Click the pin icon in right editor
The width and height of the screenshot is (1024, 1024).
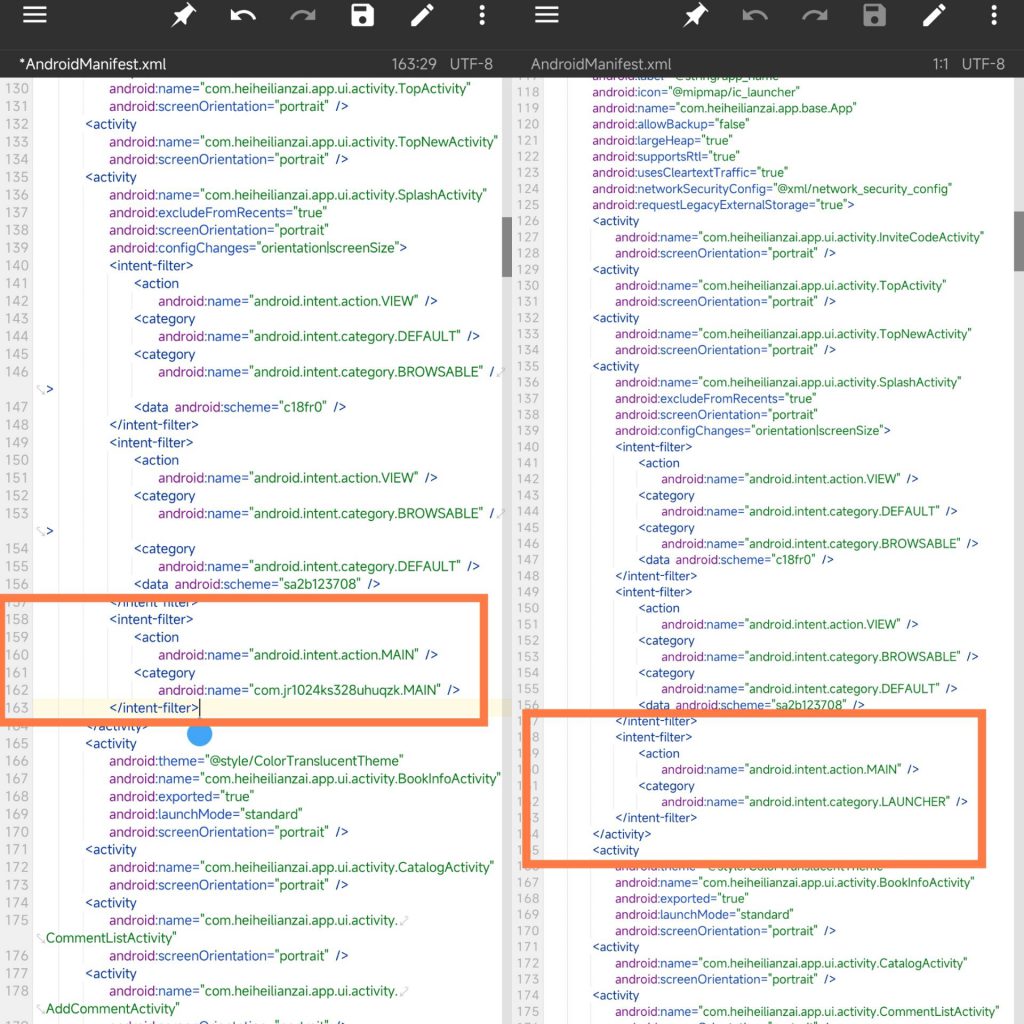click(695, 15)
